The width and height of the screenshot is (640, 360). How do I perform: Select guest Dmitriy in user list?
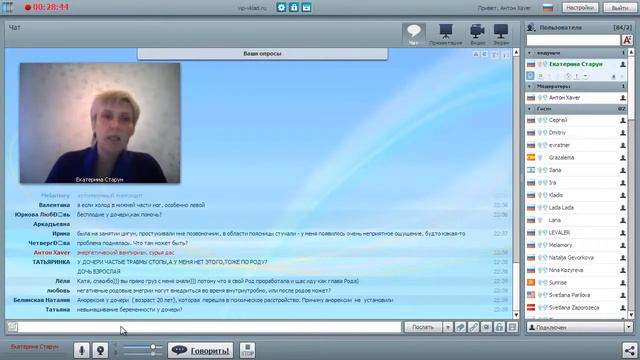(576, 133)
